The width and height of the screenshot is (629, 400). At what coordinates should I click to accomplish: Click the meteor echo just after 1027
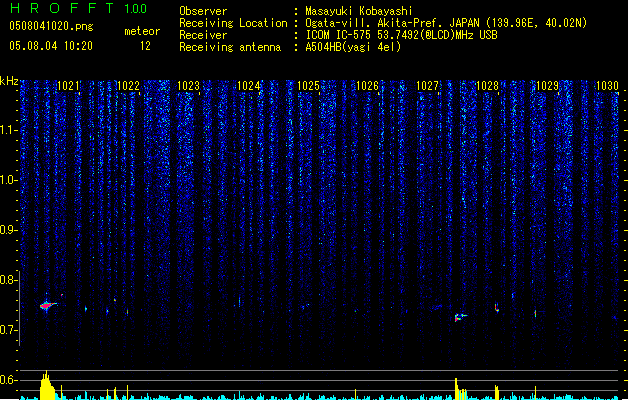point(460,317)
